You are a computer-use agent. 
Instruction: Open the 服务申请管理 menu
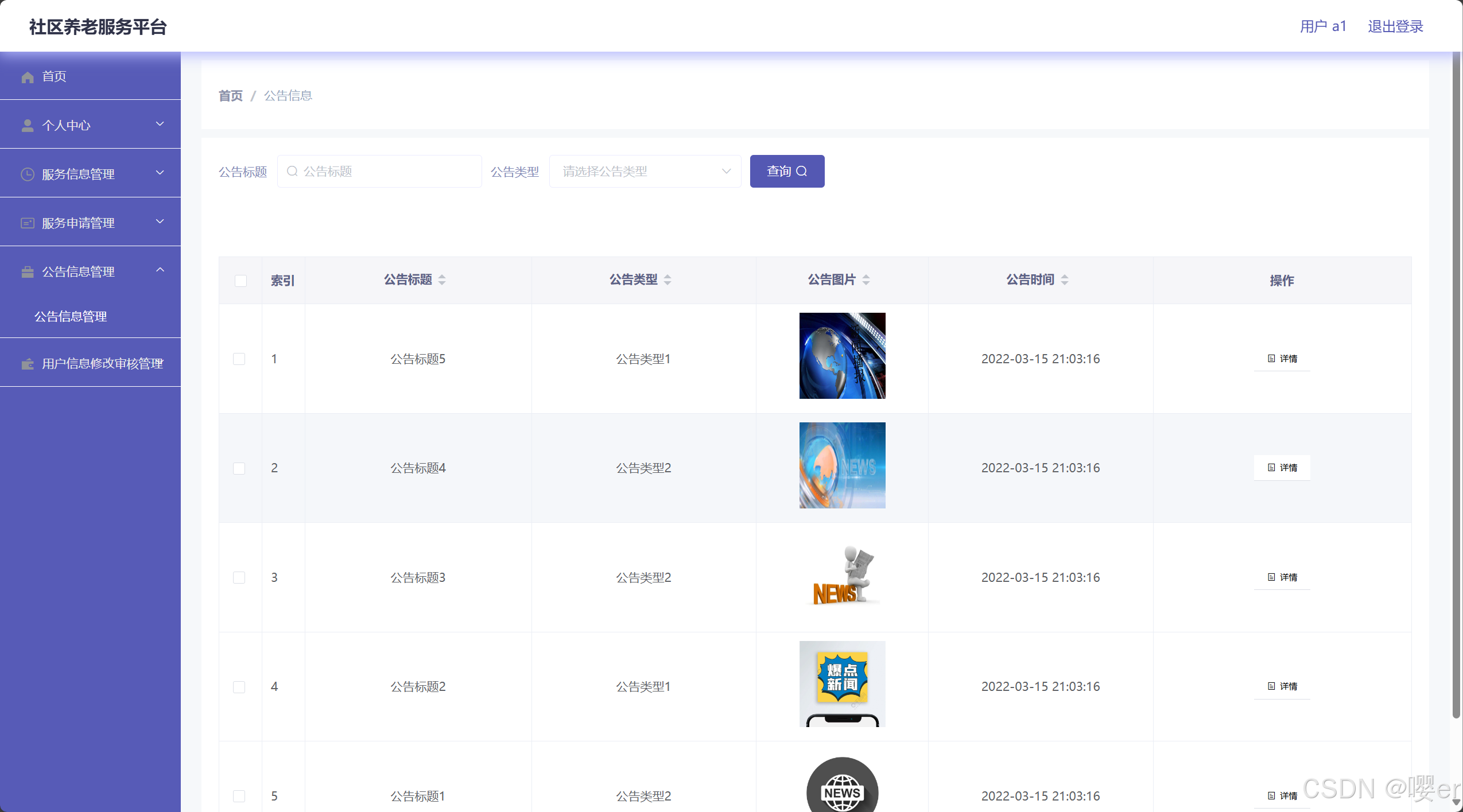[79, 223]
